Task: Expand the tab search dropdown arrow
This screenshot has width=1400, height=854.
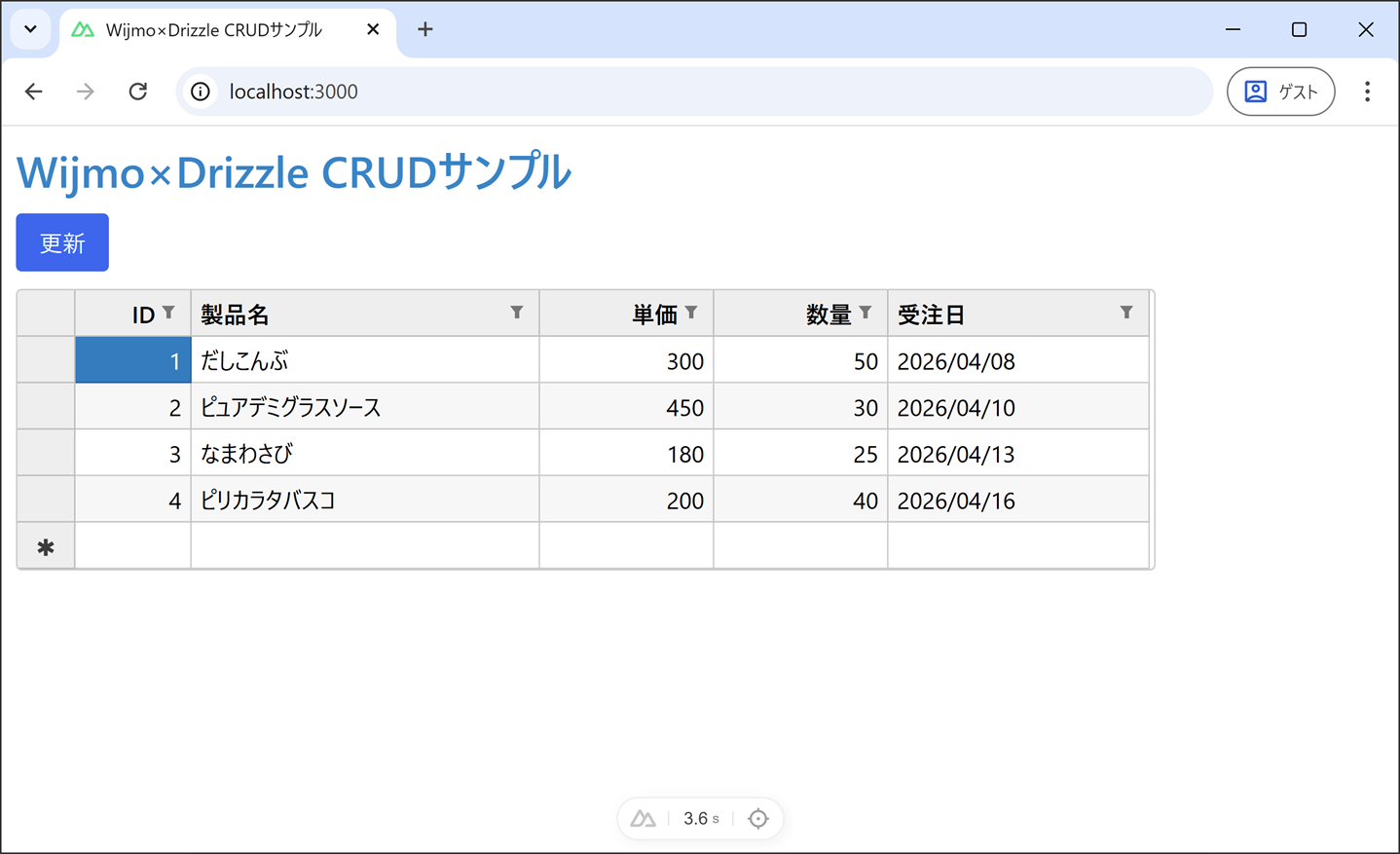Action: click(31, 29)
